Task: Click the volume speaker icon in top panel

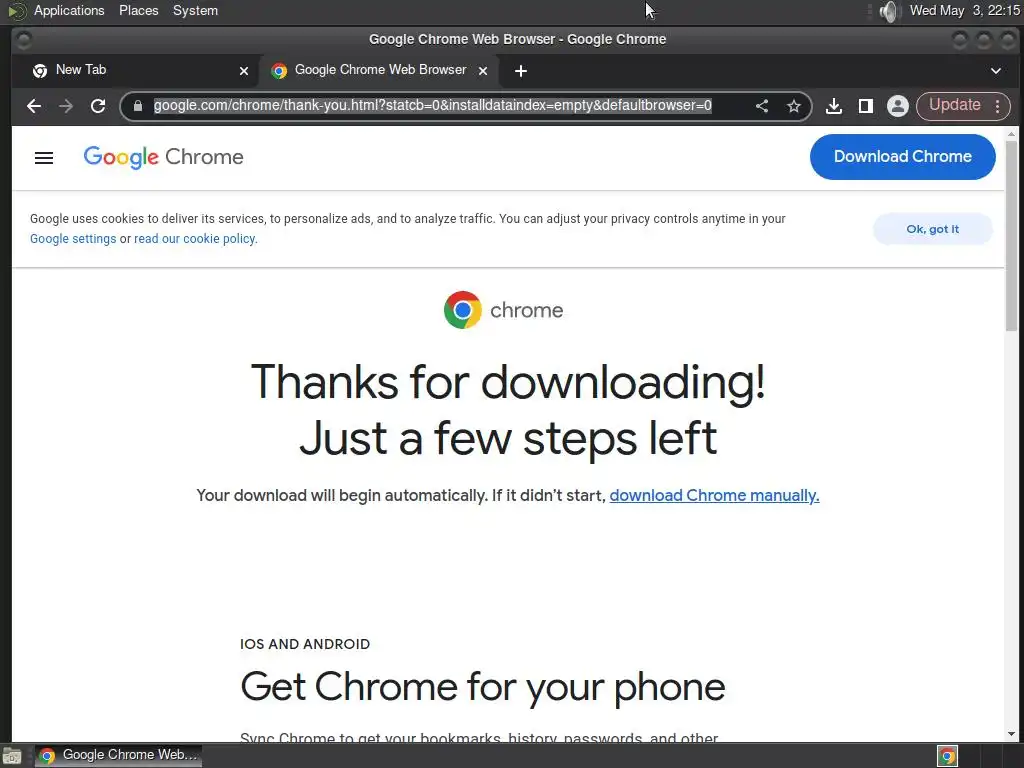Action: tap(888, 11)
